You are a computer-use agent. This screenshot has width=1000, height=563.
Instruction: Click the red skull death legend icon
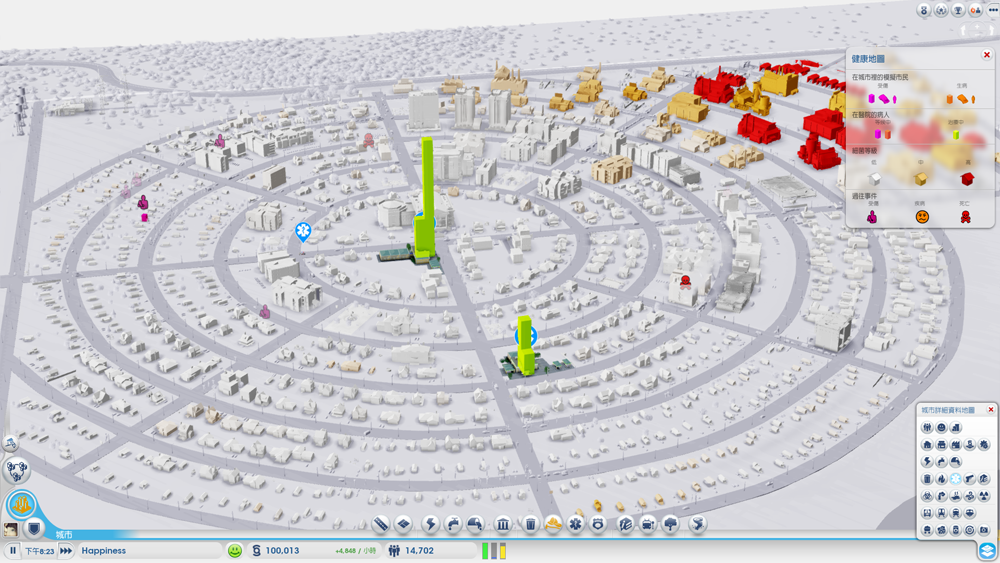point(966,217)
